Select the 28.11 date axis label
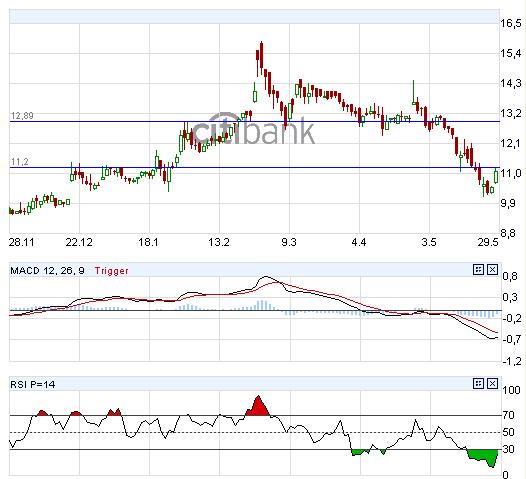 coord(22,242)
